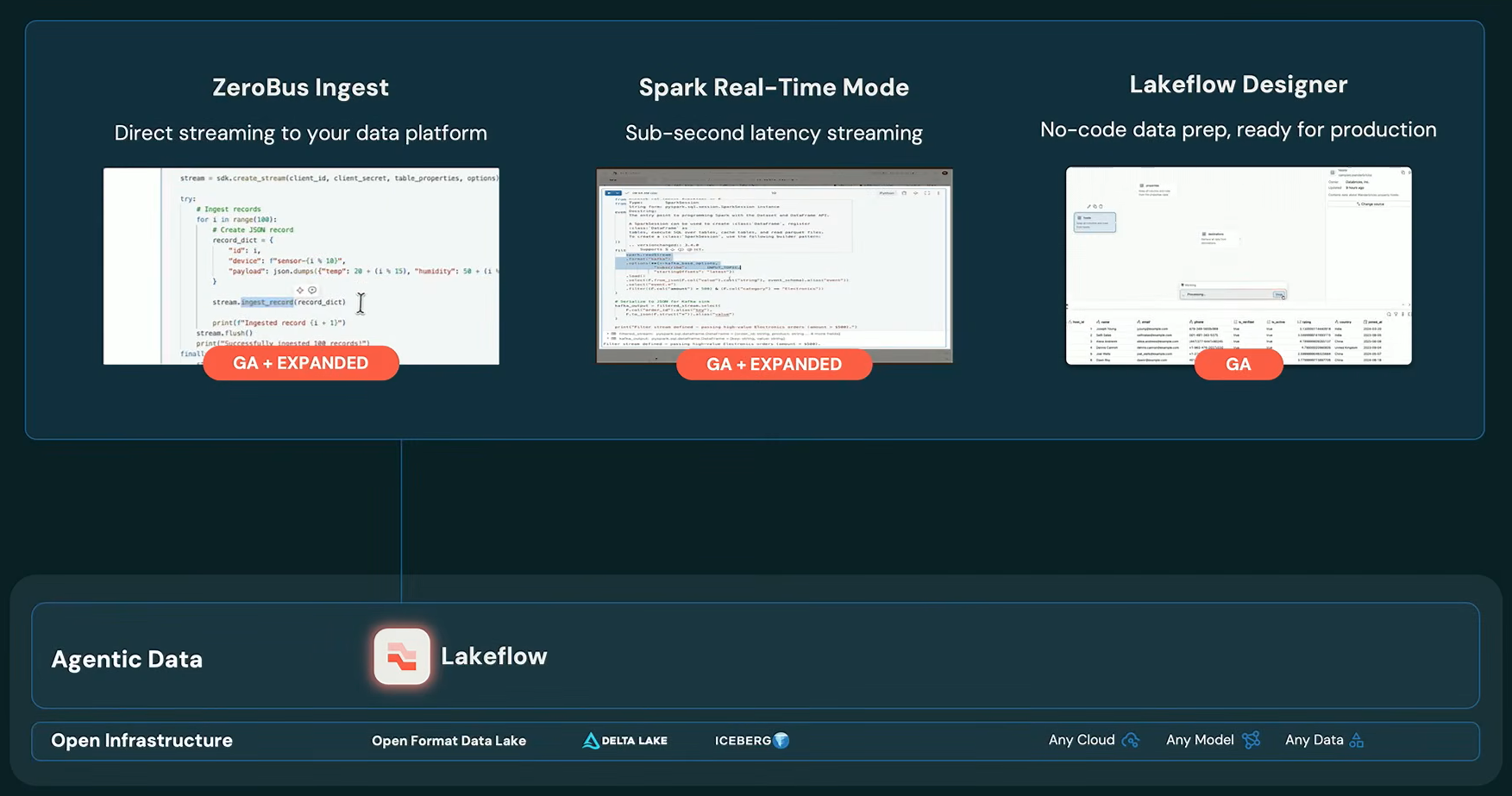
Task: Select the ZeroBus Ingest heading
Action: click(x=301, y=87)
